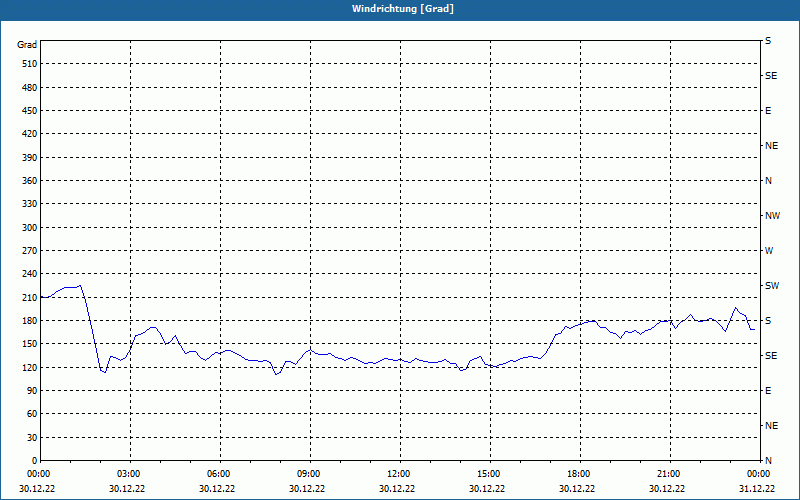
Task: Click the NE compass label at 390 level
Action: click(x=771, y=146)
